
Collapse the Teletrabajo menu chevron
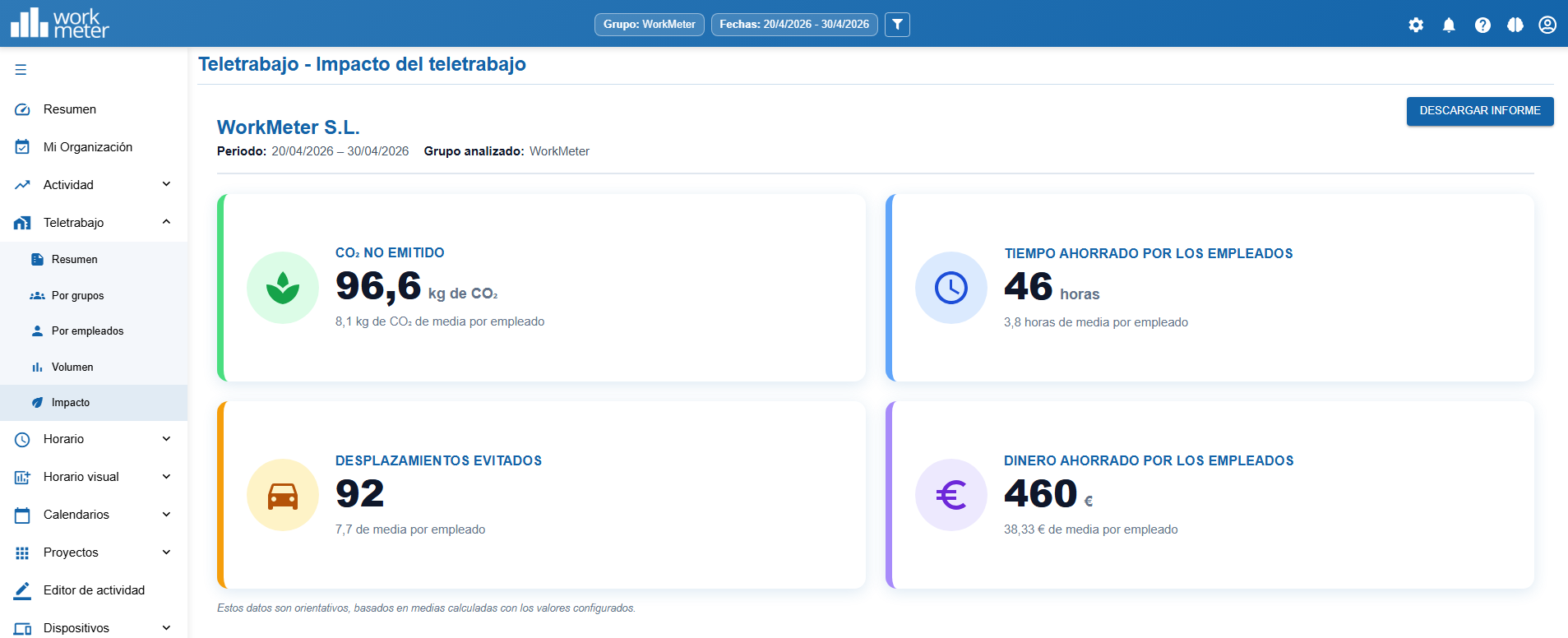pyautogui.click(x=166, y=222)
